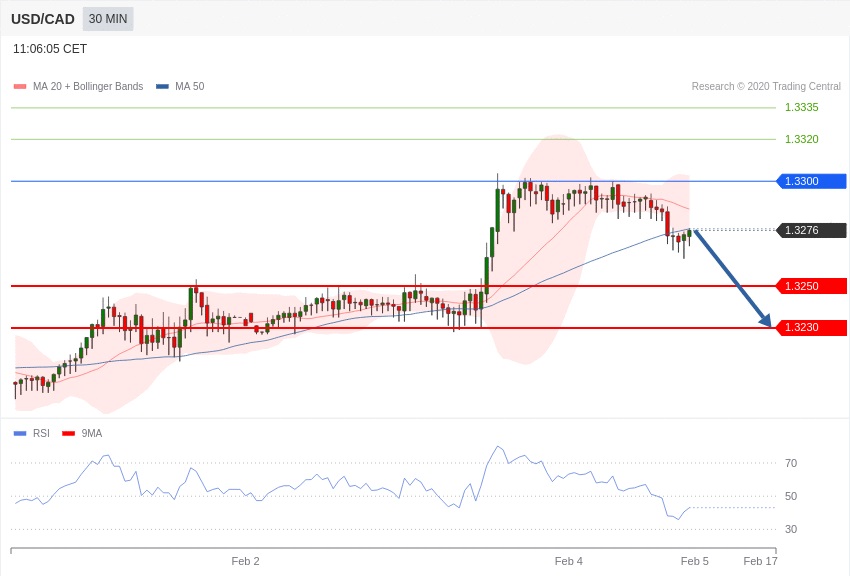Click the USD/CAD pair title
Screen dimensions: 850x576
tap(43, 19)
